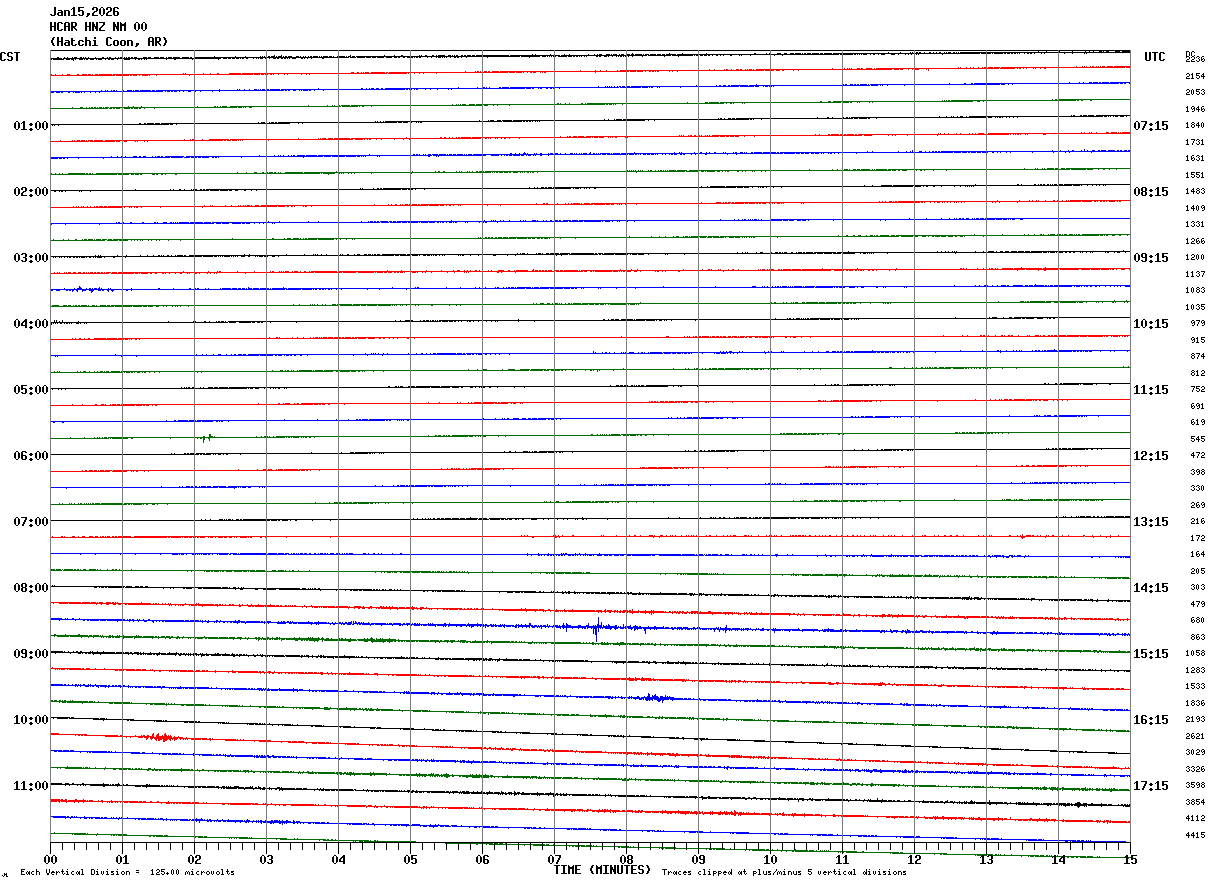Select DC value 472
Screen dimensions: 1210x886
coord(1198,456)
